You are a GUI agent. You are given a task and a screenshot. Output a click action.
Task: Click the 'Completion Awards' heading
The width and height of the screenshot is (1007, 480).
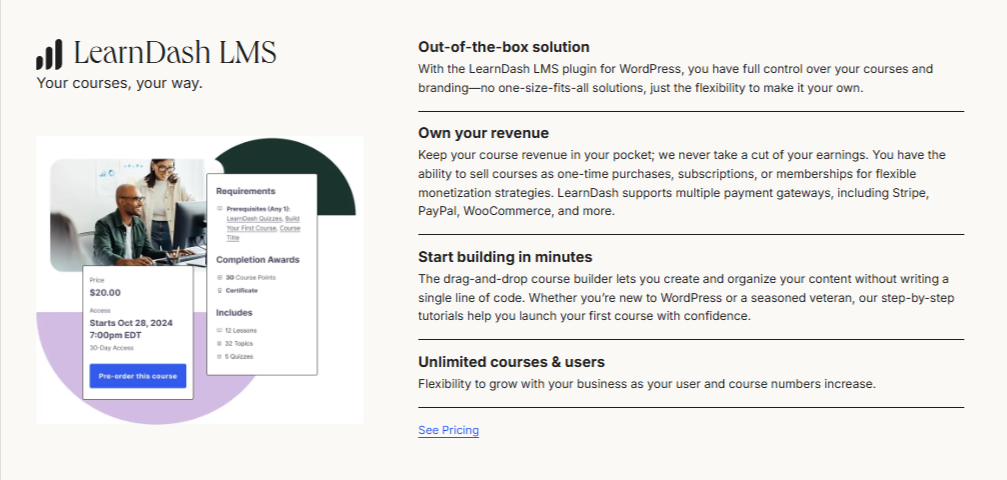click(x=258, y=260)
